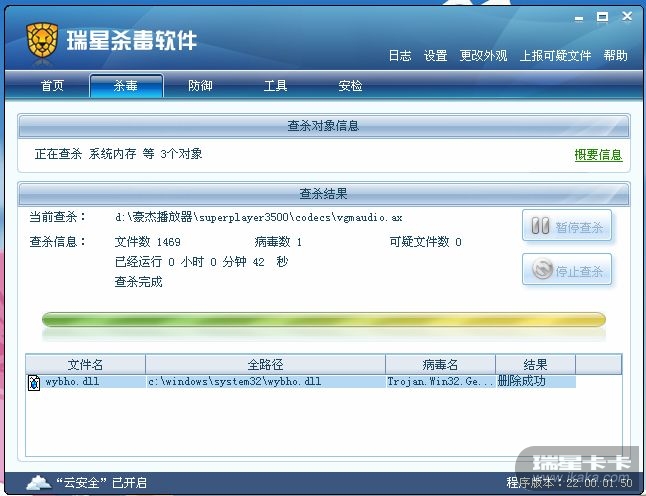
Task: Click the 程序版本 22.00.01.50 text
Action: point(569,482)
